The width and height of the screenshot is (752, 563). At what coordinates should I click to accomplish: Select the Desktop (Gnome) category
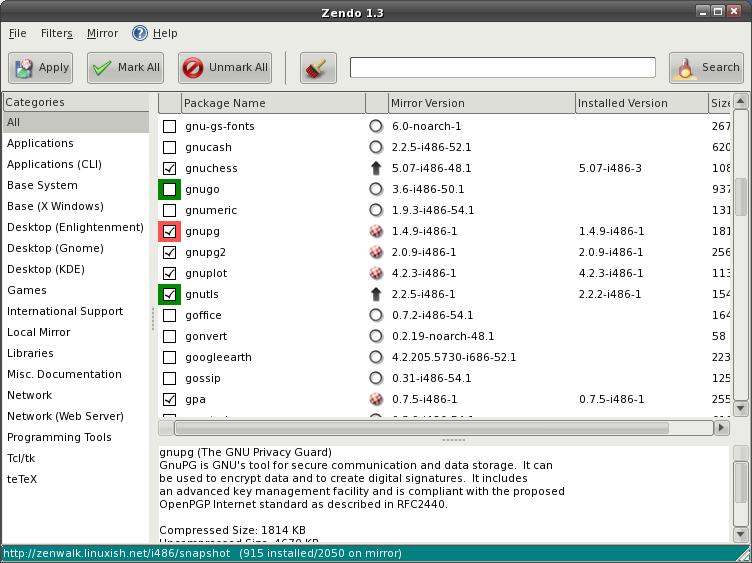point(76,248)
